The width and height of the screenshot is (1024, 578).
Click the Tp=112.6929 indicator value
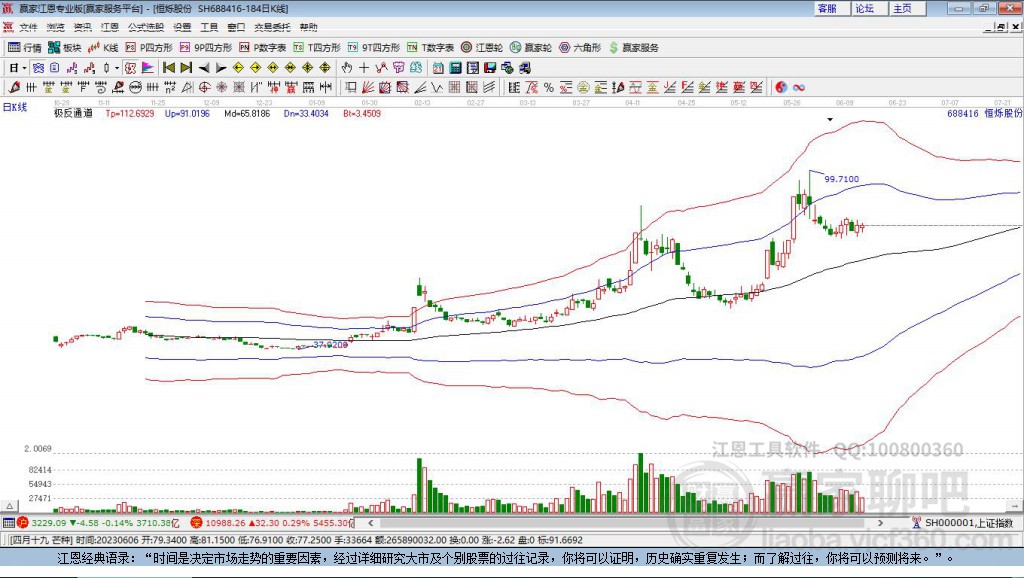[130, 113]
